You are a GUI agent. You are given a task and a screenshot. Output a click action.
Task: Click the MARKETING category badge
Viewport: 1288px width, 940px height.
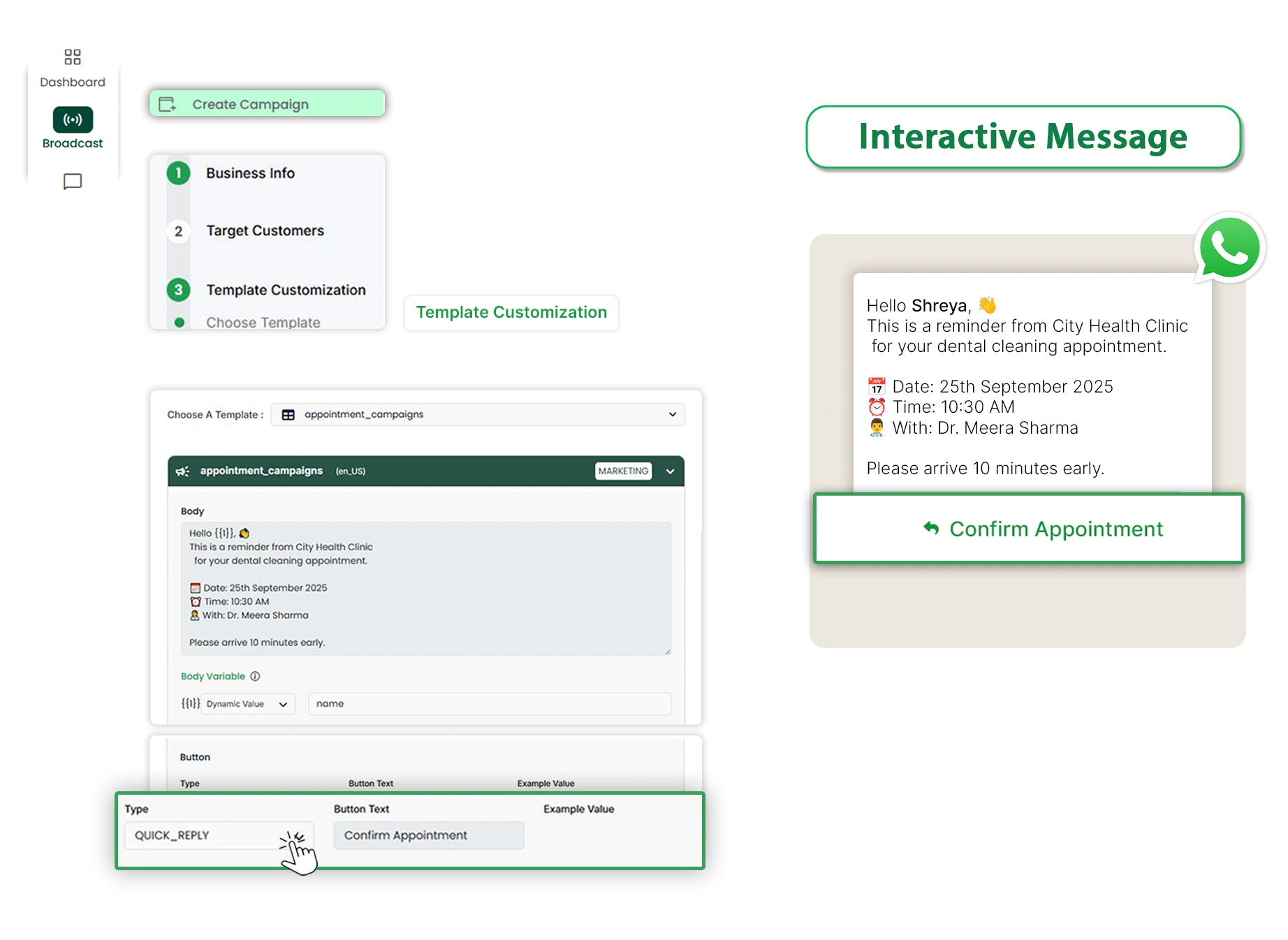[622, 471]
